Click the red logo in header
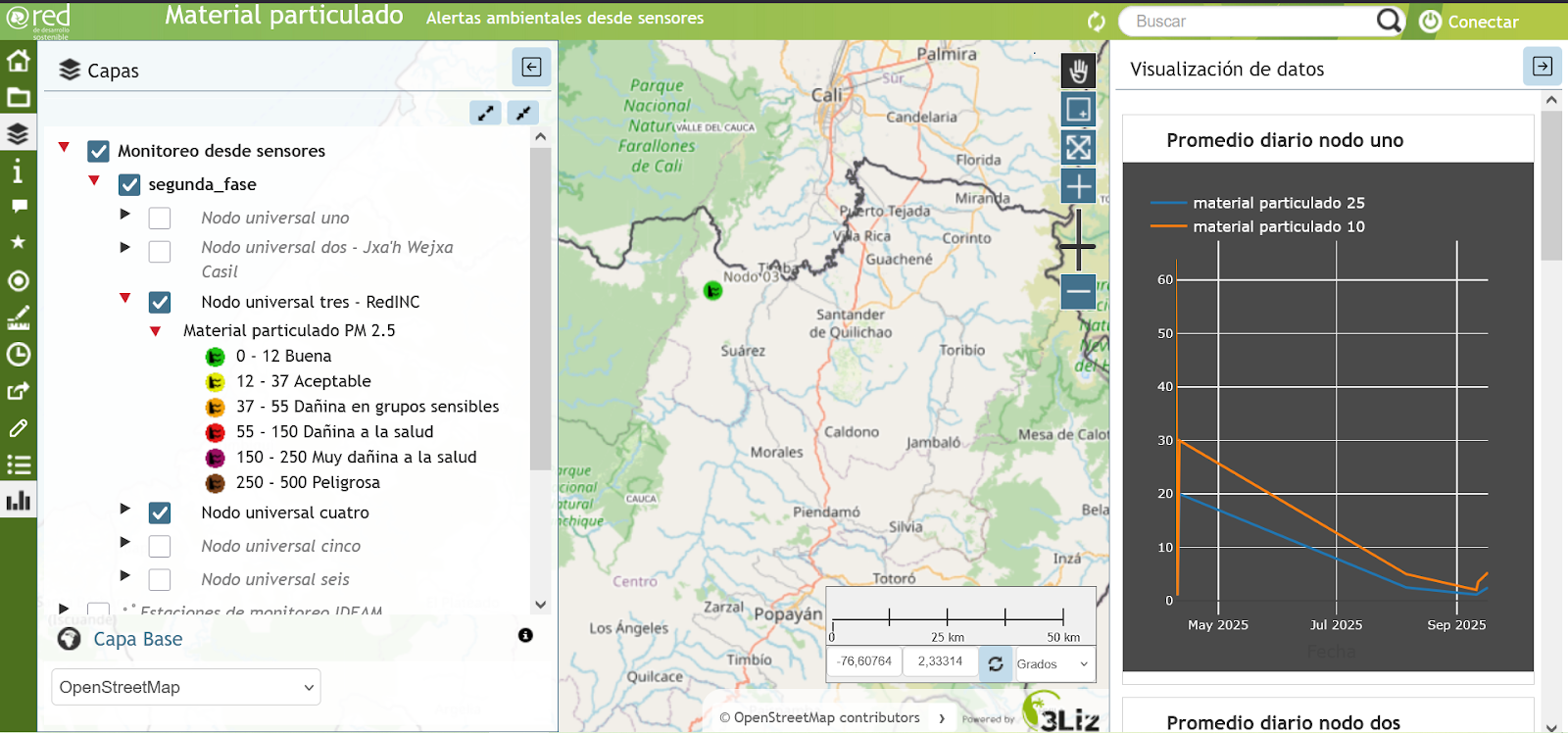 coord(39,20)
